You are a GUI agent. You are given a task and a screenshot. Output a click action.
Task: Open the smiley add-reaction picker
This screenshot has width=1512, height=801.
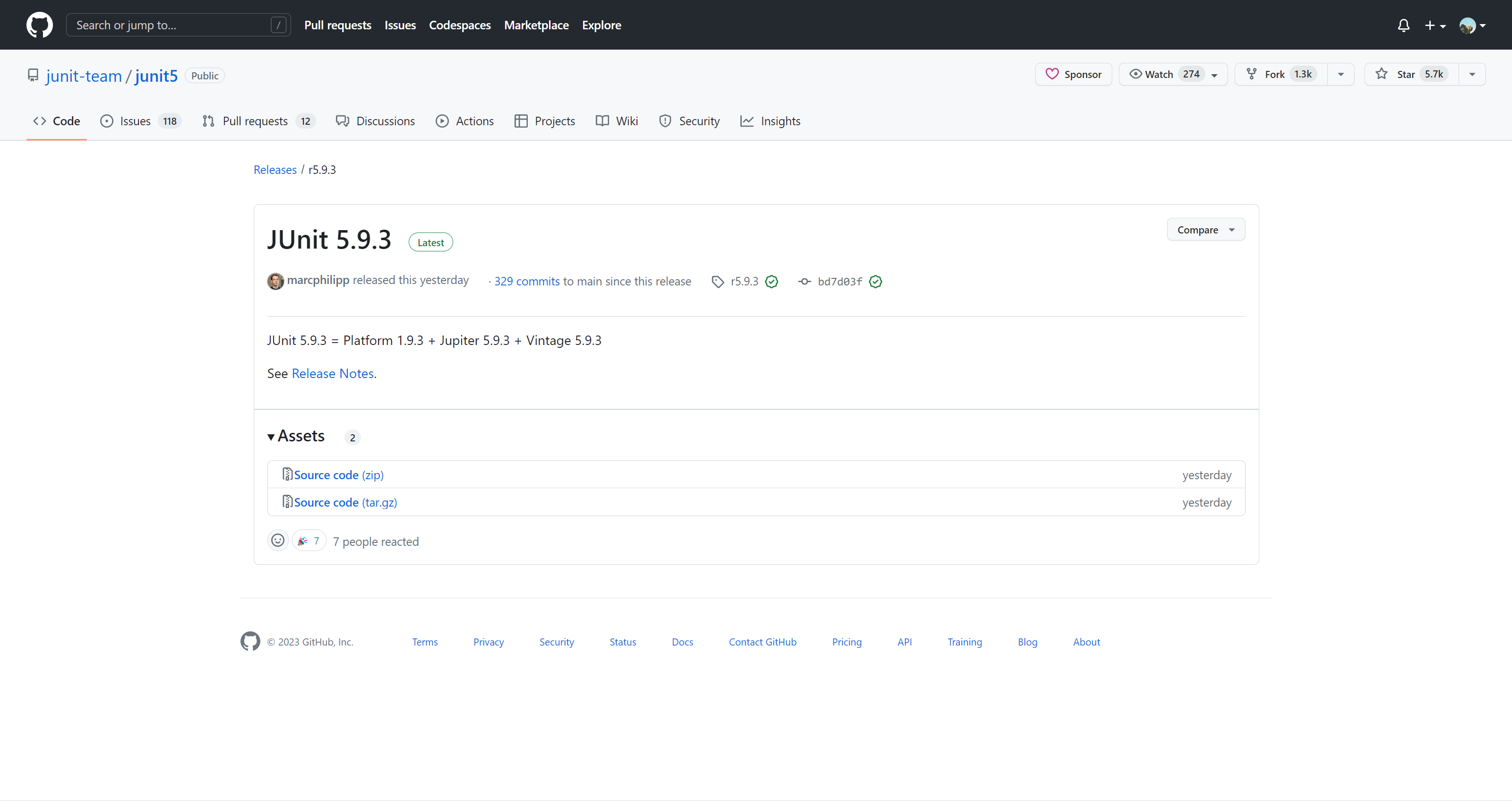[278, 540]
